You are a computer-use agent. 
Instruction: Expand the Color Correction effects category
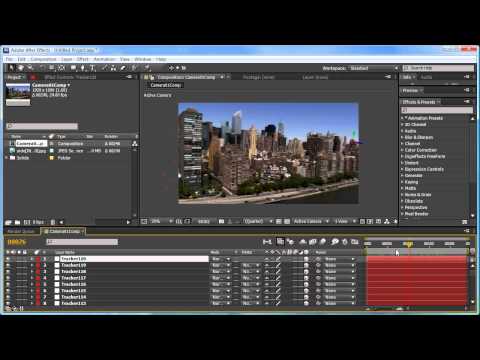402,150
